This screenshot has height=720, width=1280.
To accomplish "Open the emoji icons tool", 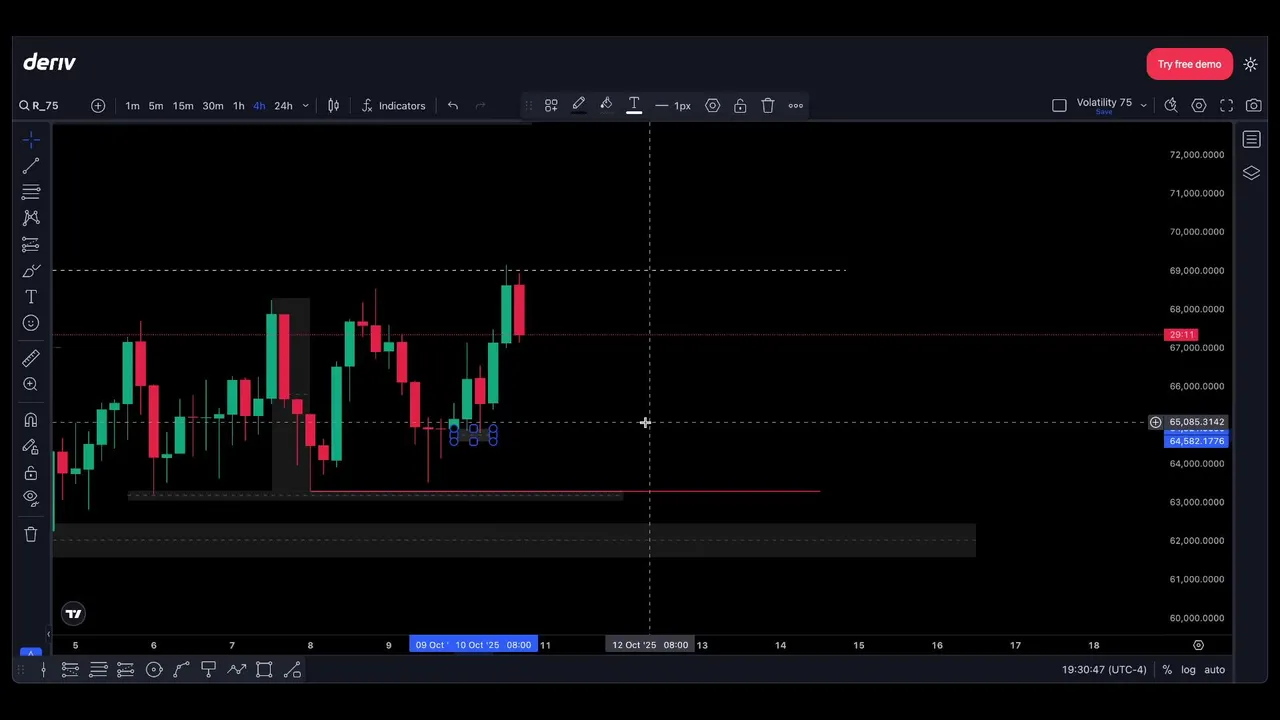I will (31, 323).
